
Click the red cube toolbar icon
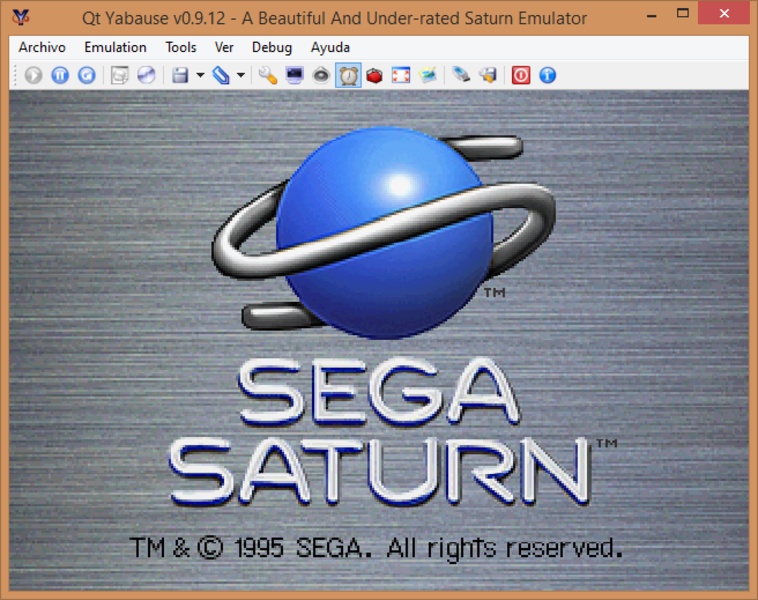click(375, 75)
